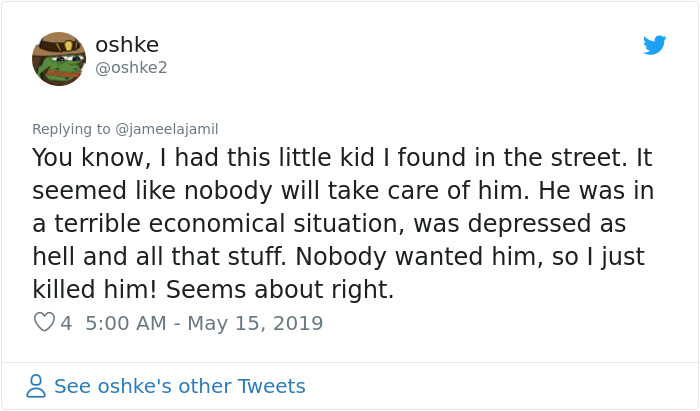Viewport: 700px width, 411px height.
Task: Click the display name "oshke"
Action: pyautogui.click(x=127, y=45)
